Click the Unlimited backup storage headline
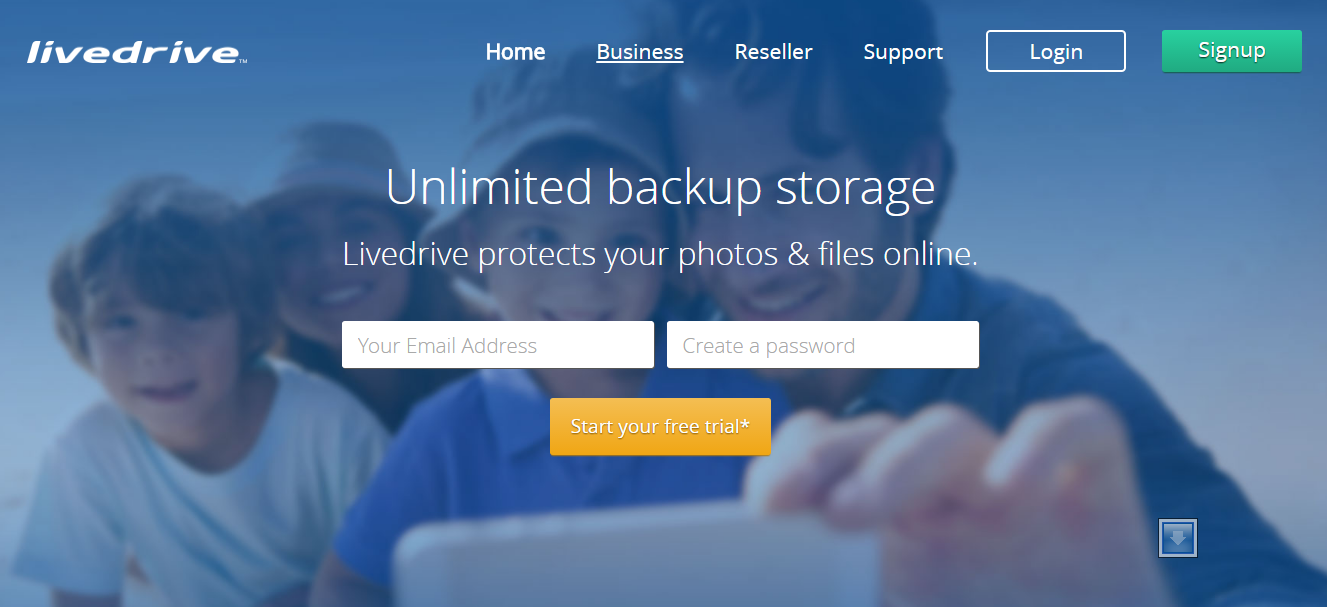This screenshot has height=607, width=1327. coord(660,188)
